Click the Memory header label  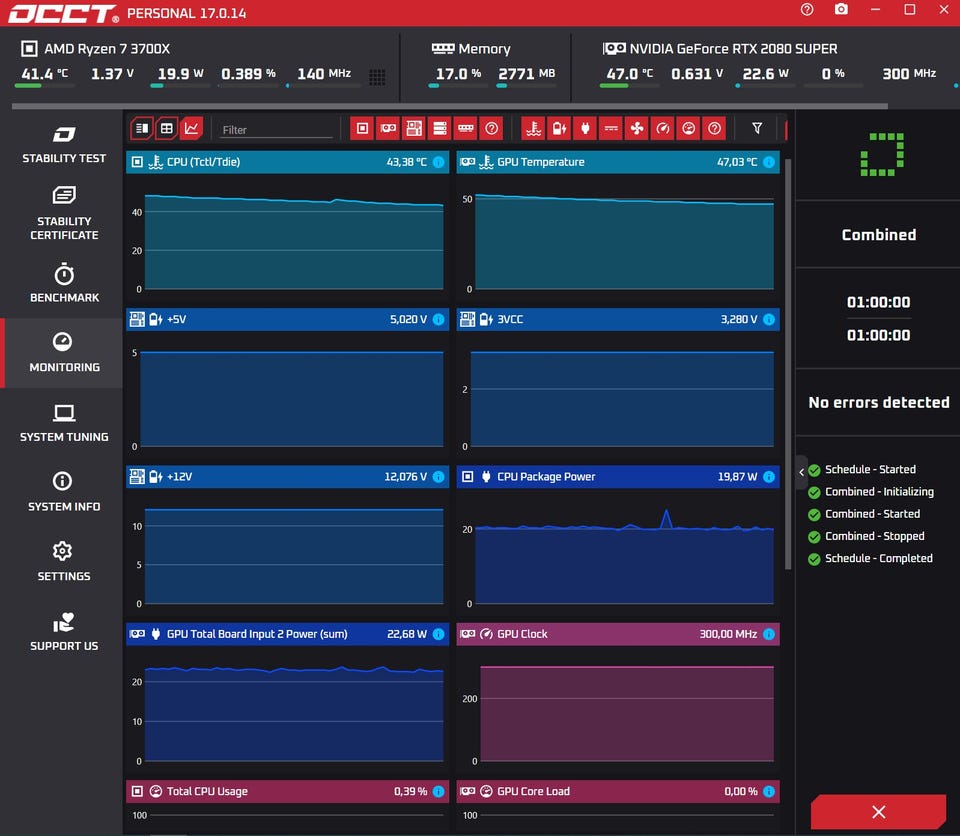[471, 48]
